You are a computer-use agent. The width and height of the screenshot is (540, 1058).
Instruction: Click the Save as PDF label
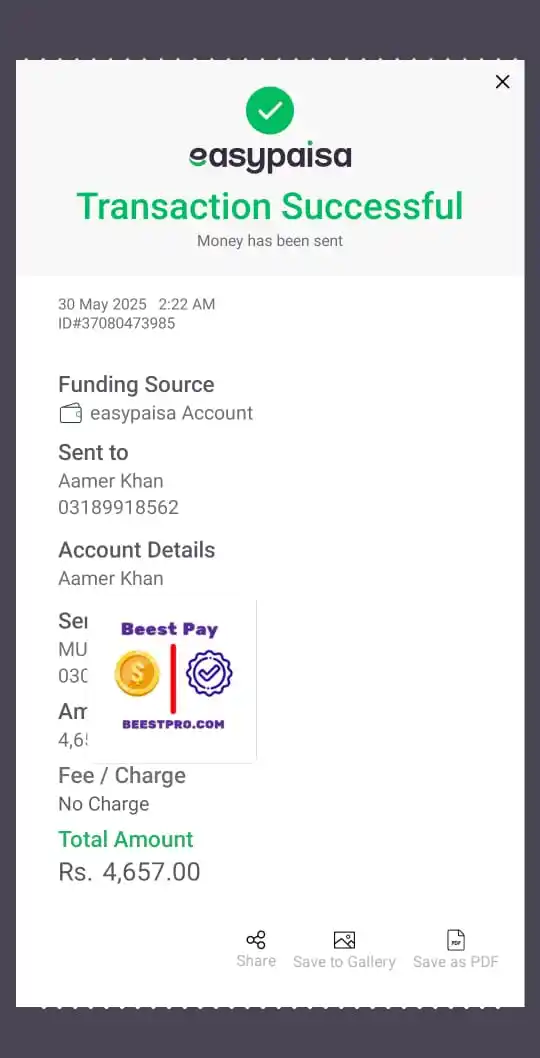click(456, 962)
